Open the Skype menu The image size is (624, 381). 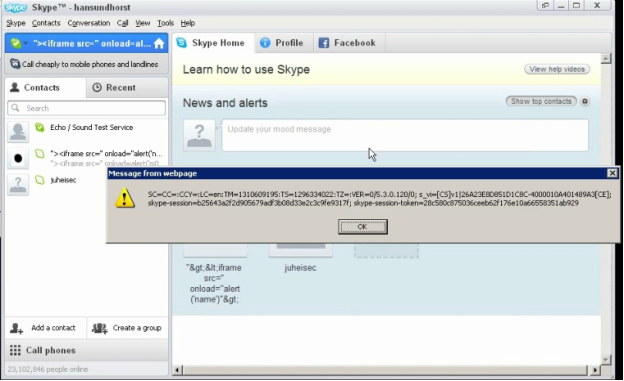[x=16, y=23]
